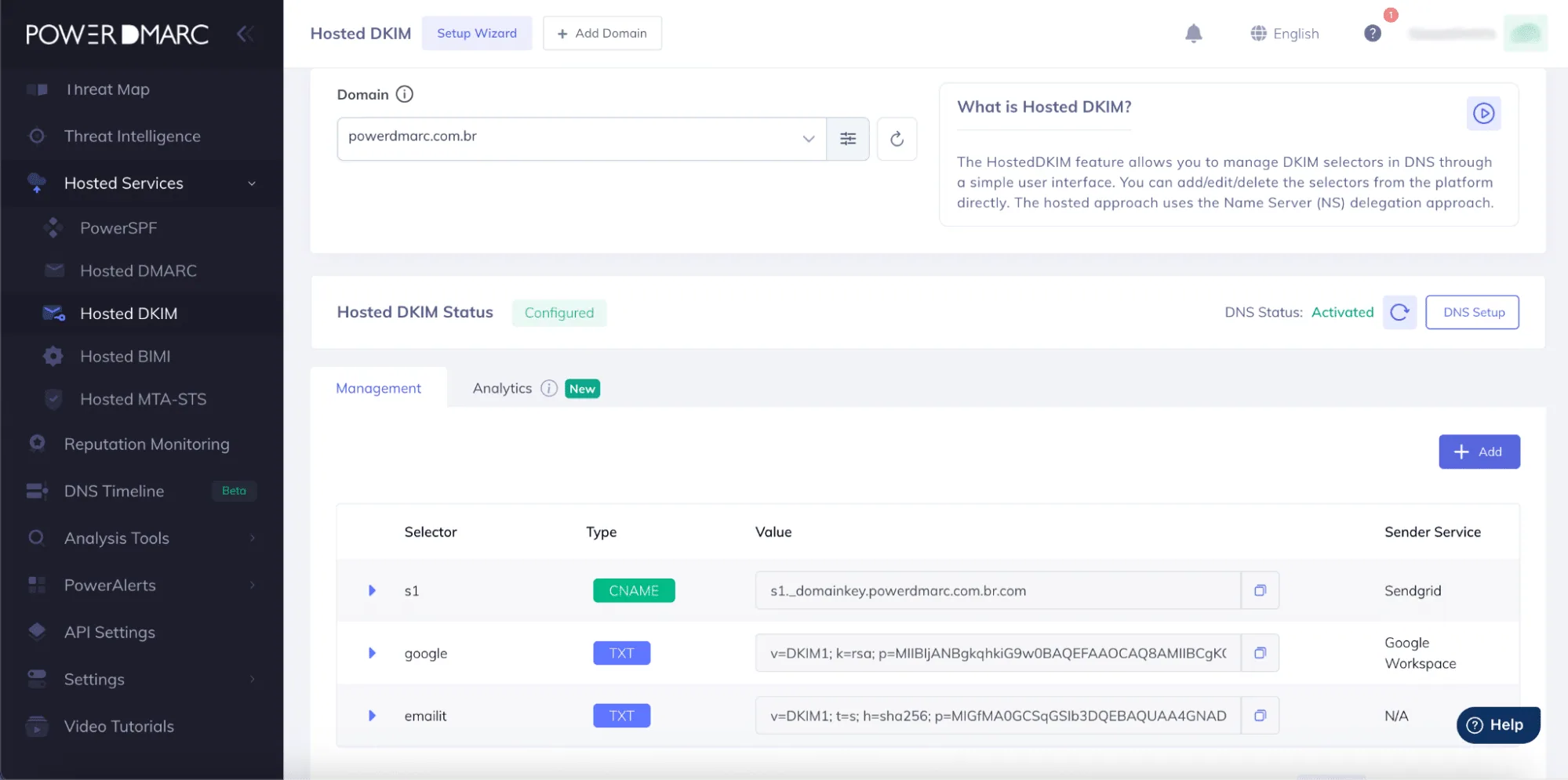Copy the google selector TXT value
This screenshot has height=780, width=1568.
[x=1260, y=653]
